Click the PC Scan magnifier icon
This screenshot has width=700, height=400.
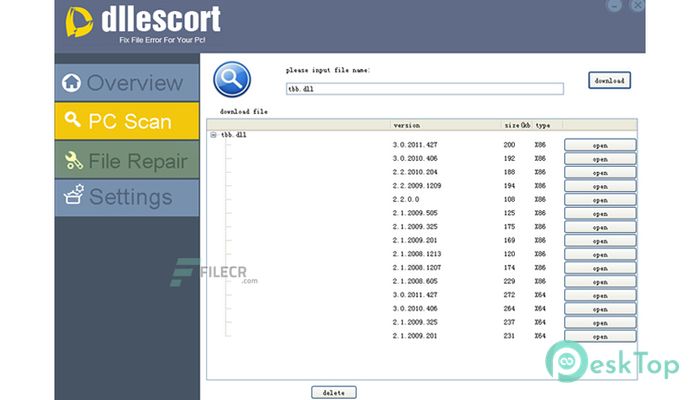72,119
